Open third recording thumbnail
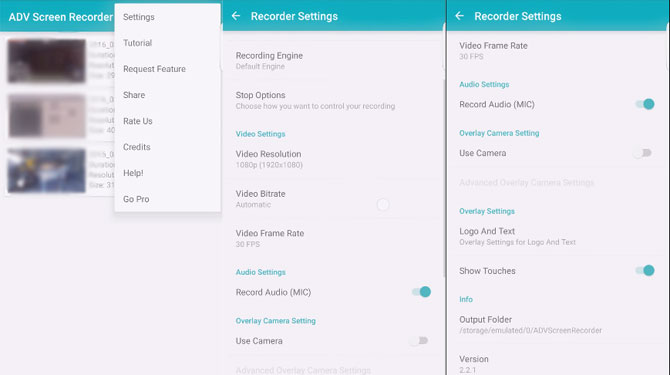 point(47,170)
